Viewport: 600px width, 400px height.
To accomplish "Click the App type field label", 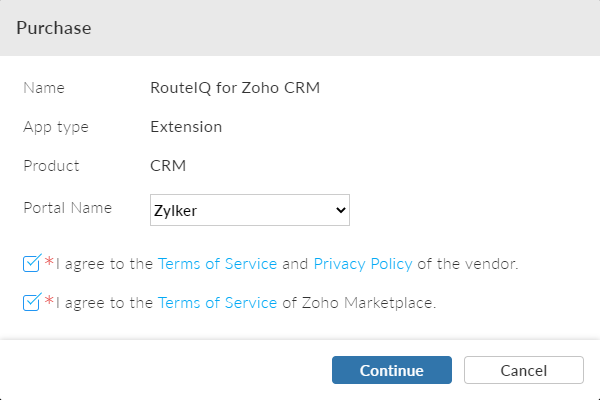I will [56, 127].
